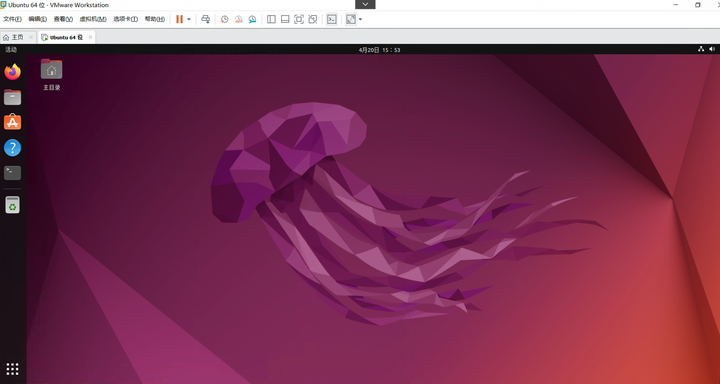The width and height of the screenshot is (720, 384).
Task: Close the 主页 tab
Action: click(31, 37)
